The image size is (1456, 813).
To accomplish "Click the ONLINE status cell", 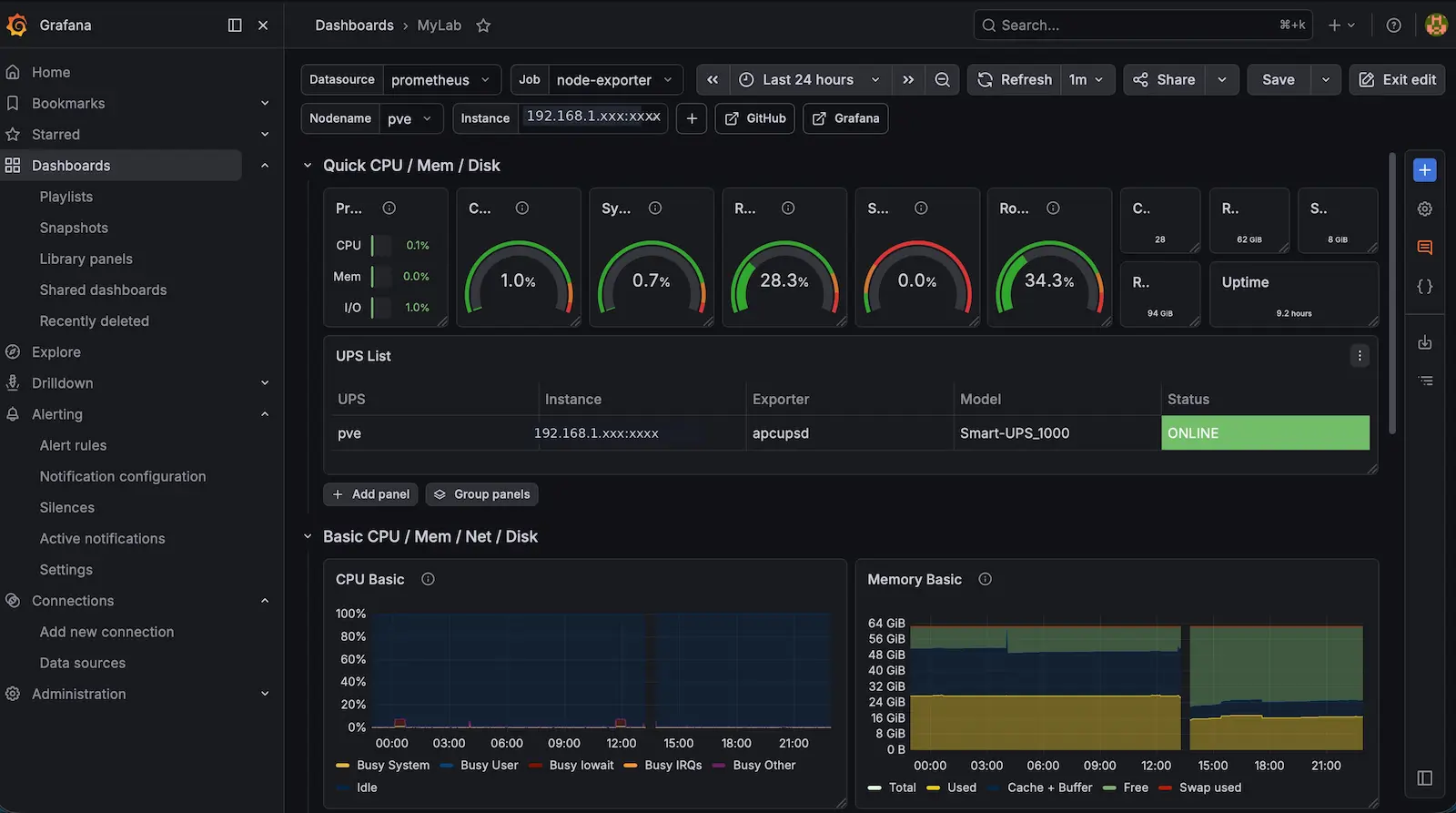I will [x=1265, y=433].
